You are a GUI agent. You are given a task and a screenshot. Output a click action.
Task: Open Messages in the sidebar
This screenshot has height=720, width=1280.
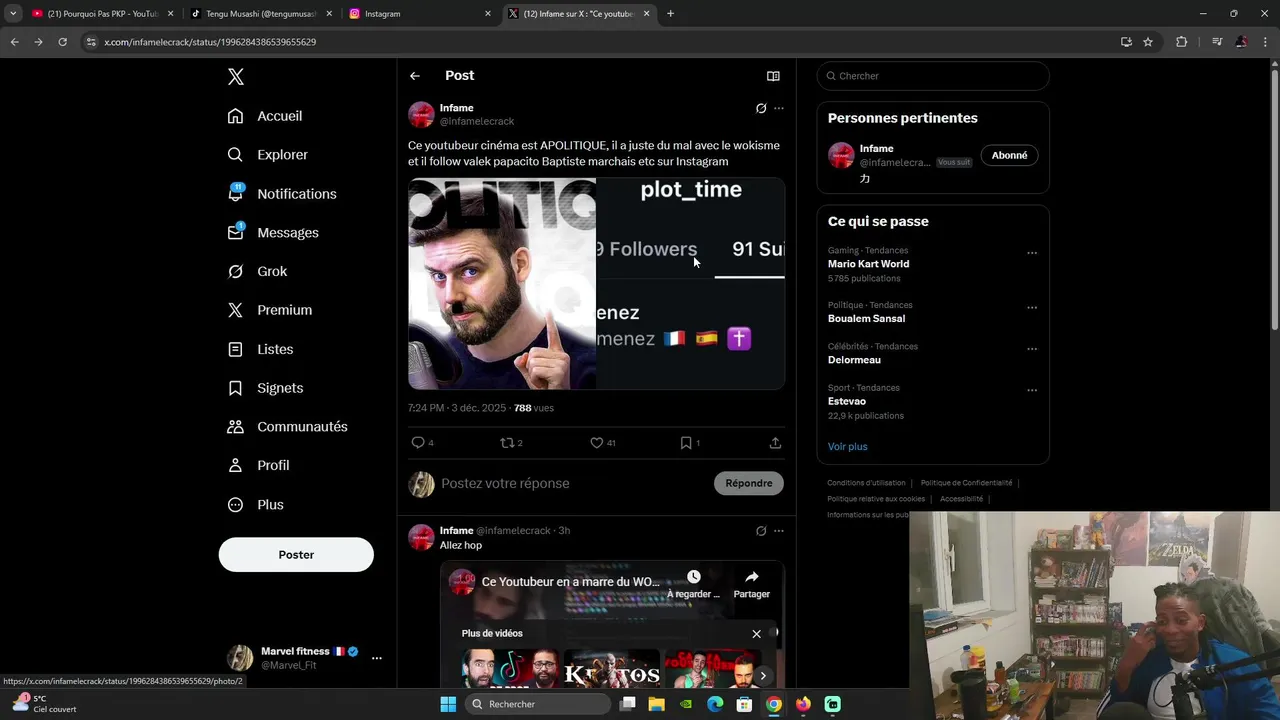[272, 233]
